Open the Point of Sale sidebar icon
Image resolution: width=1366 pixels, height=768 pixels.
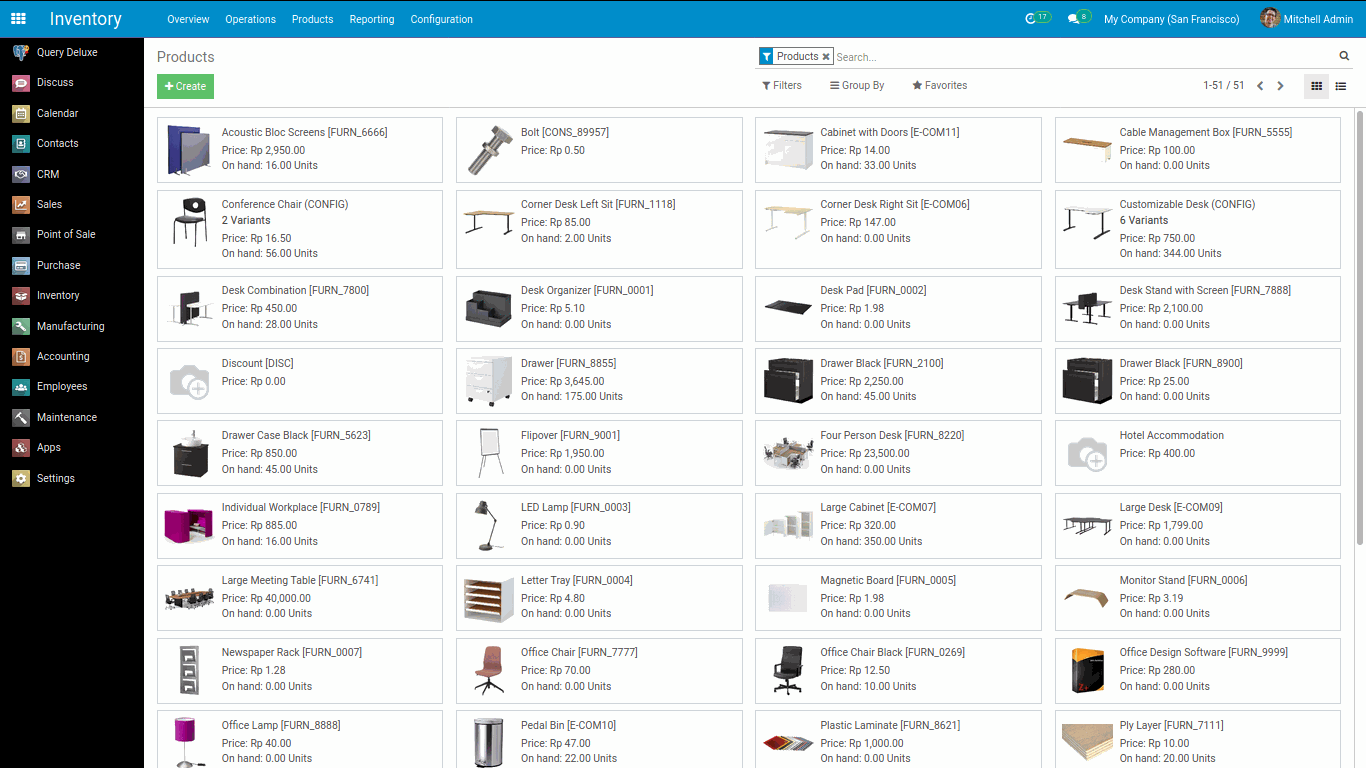pyautogui.click(x=20, y=235)
